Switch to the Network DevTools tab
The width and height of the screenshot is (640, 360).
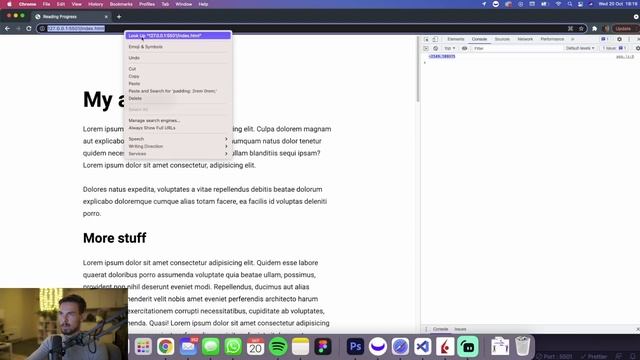point(525,39)
